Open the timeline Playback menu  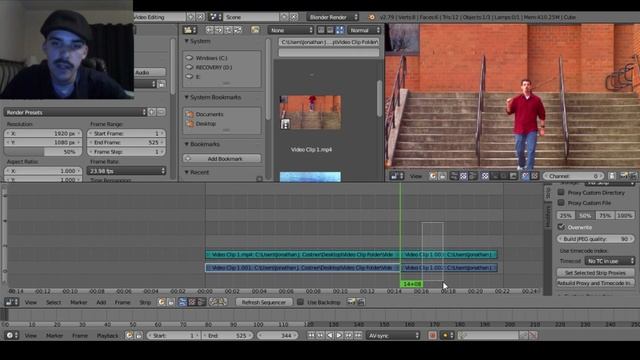click(x=107, y=336)
